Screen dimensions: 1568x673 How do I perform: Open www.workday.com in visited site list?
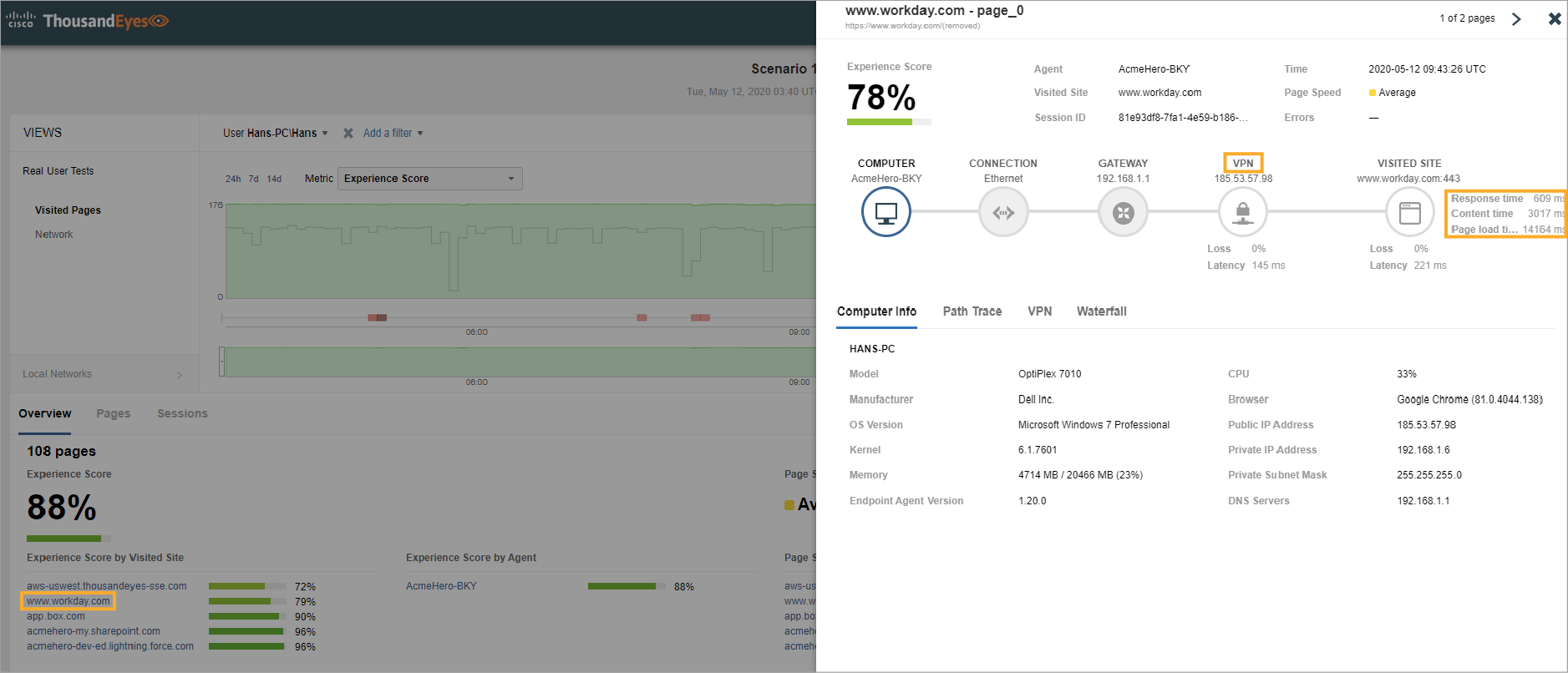[68, 601]
